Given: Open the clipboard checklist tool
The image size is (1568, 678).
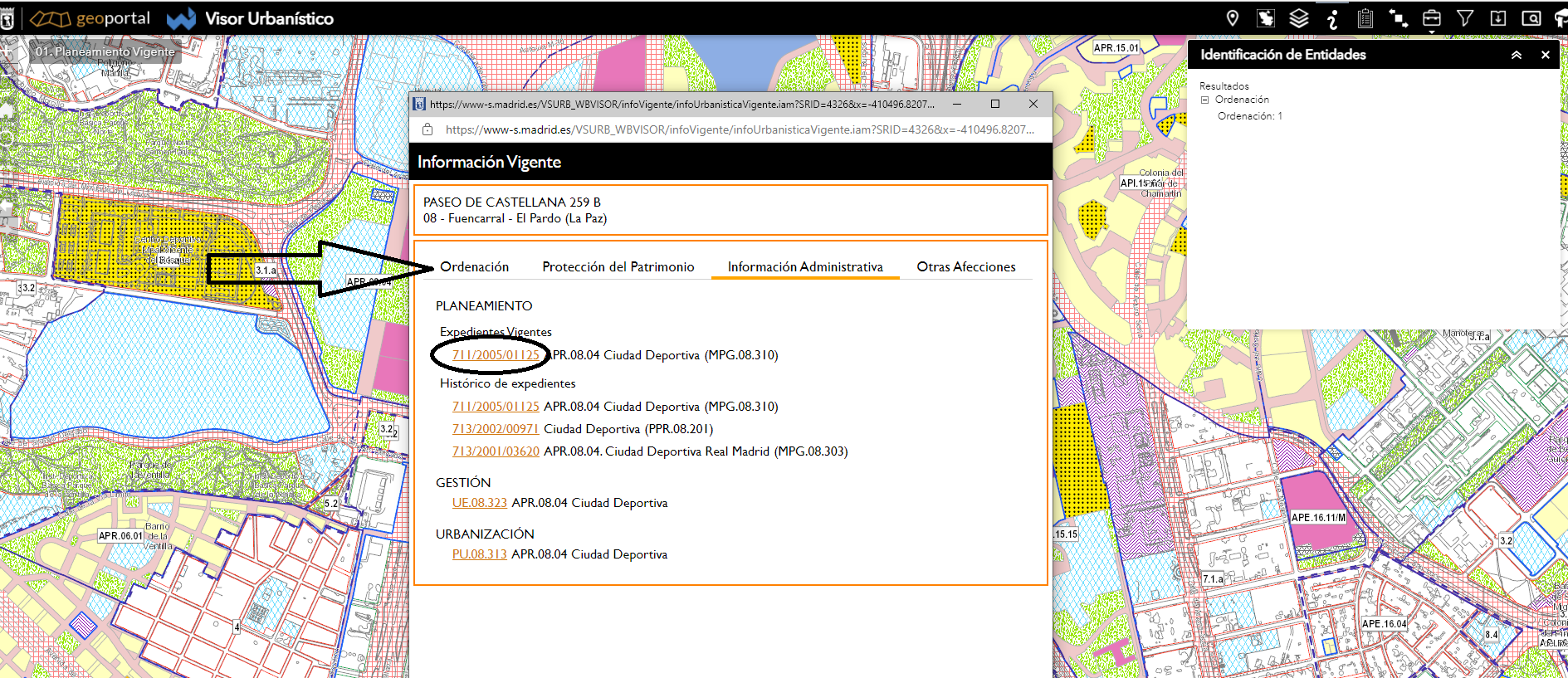Looking at the screenshot, I should (x=1365, y=18).
